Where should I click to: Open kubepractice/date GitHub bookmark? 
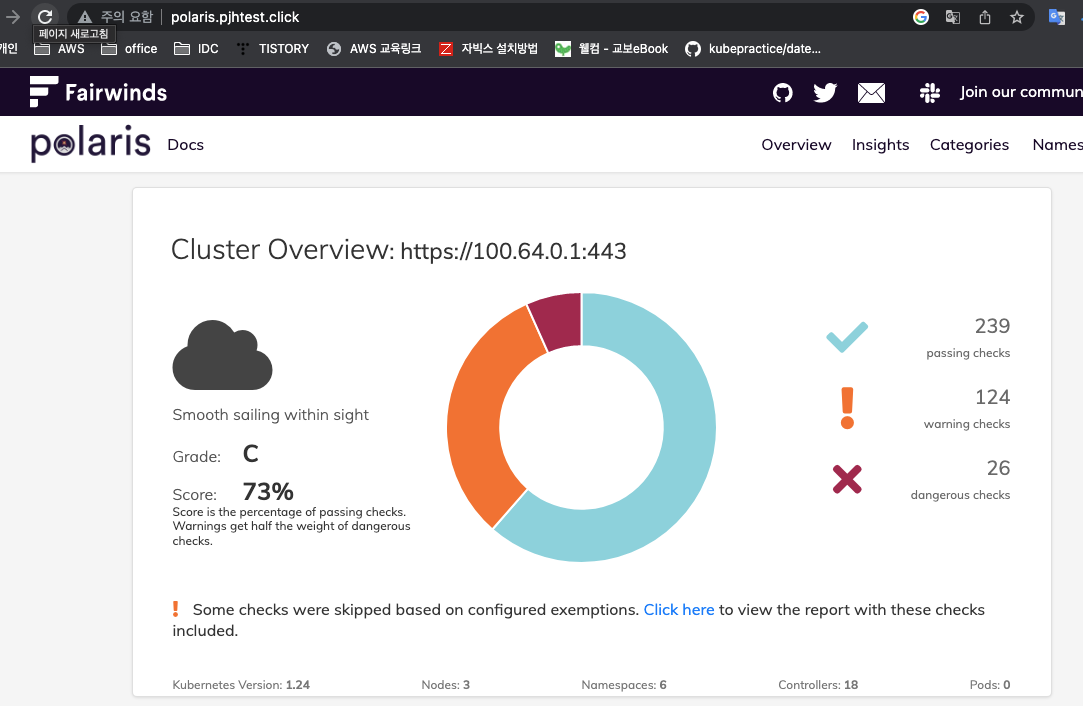point(753,48)
